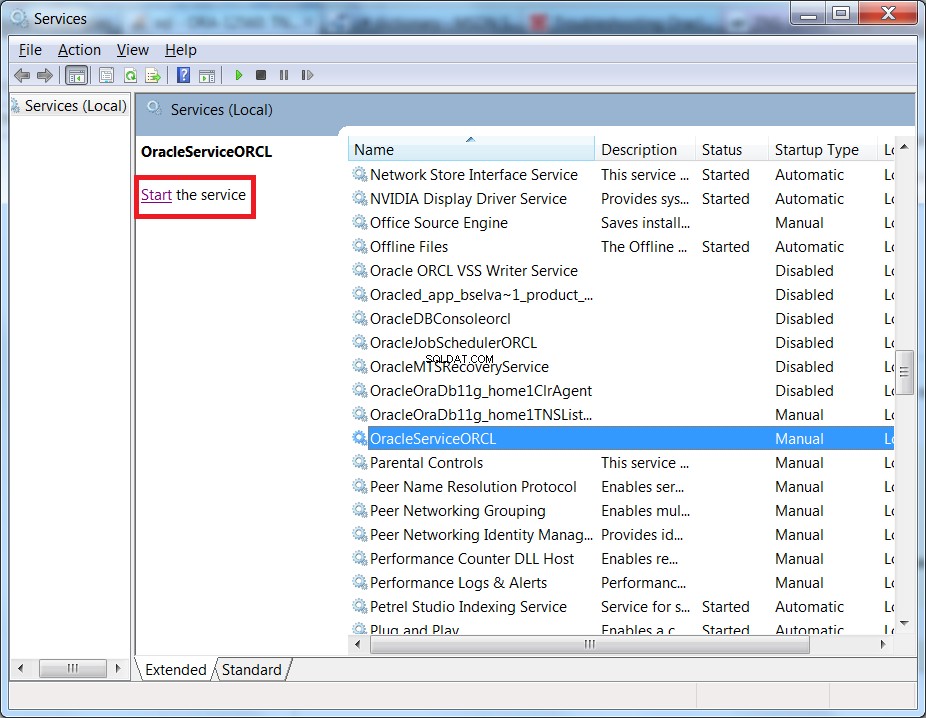Open the View menu

(132, 50)
